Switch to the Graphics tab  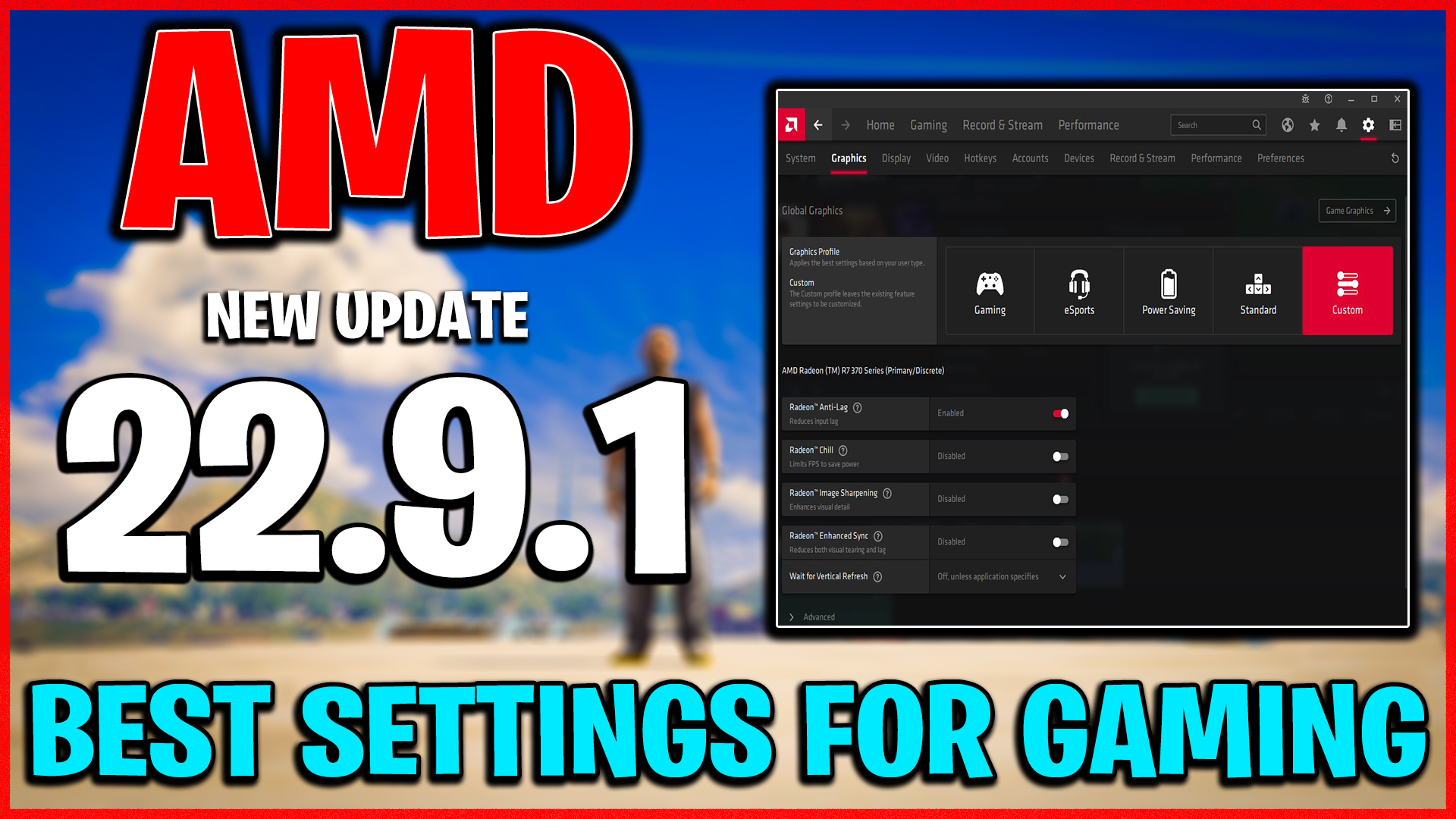click(x=848, y=158)
